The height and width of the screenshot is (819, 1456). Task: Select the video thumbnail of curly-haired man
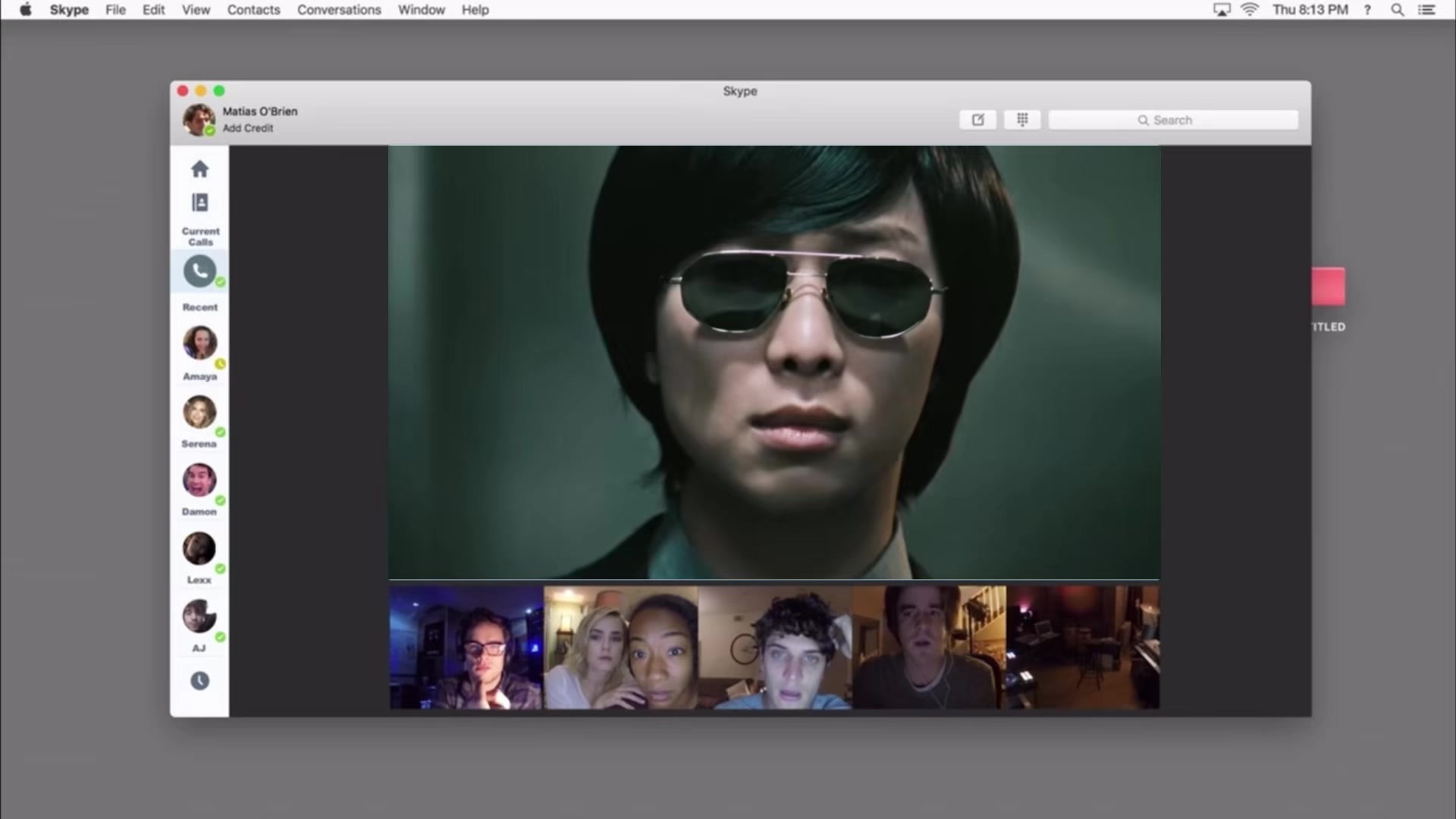[775, 647]
